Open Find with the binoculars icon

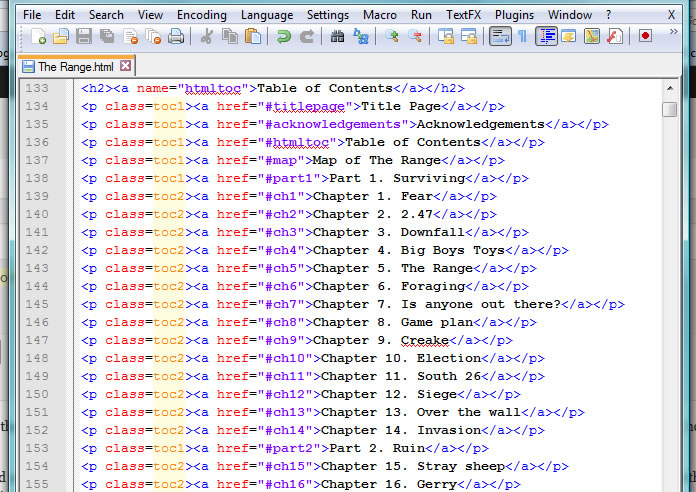[x=337, y=37]
